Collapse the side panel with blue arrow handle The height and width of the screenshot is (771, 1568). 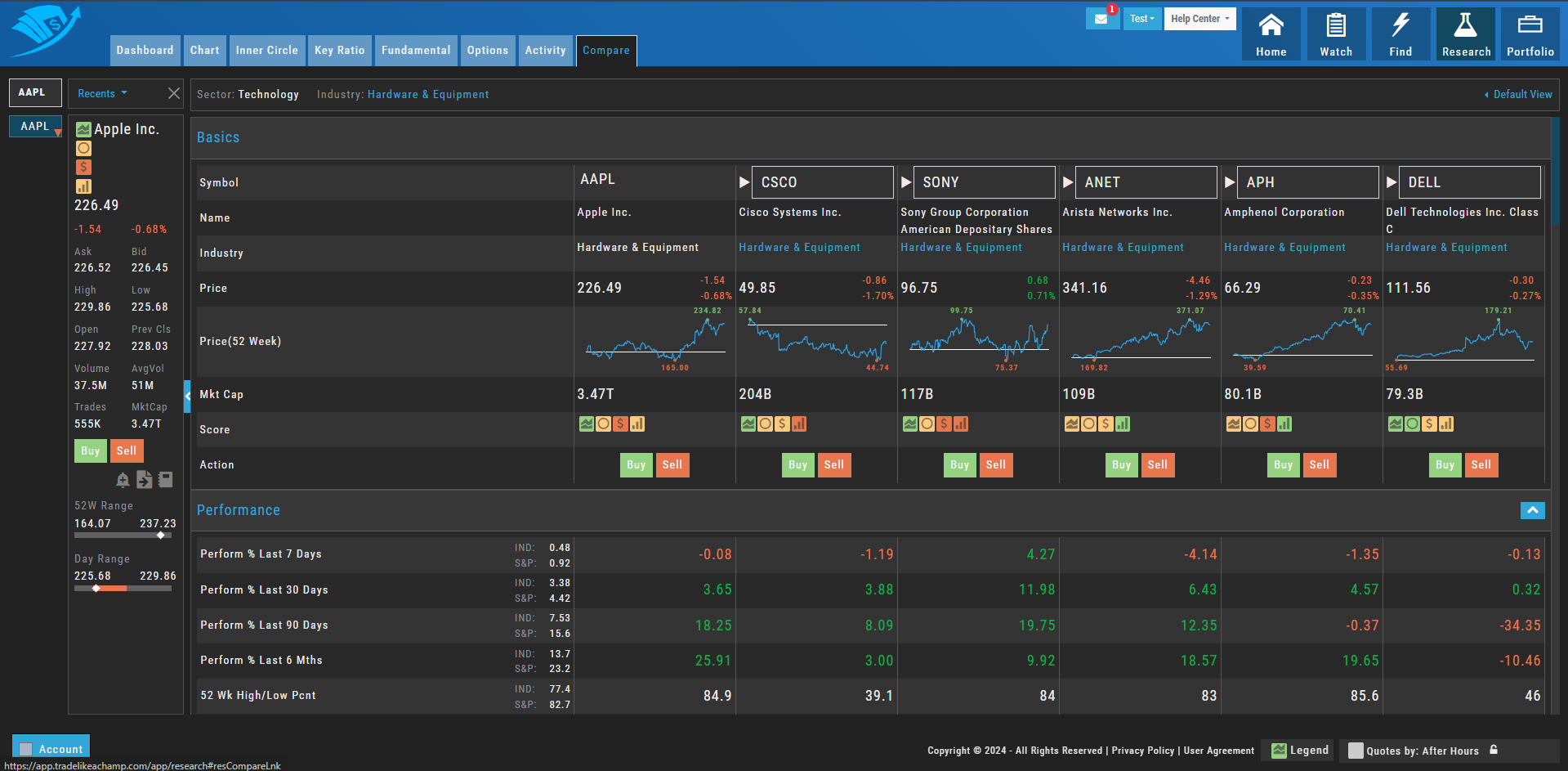pyautogui.click(x=187, y=396)
